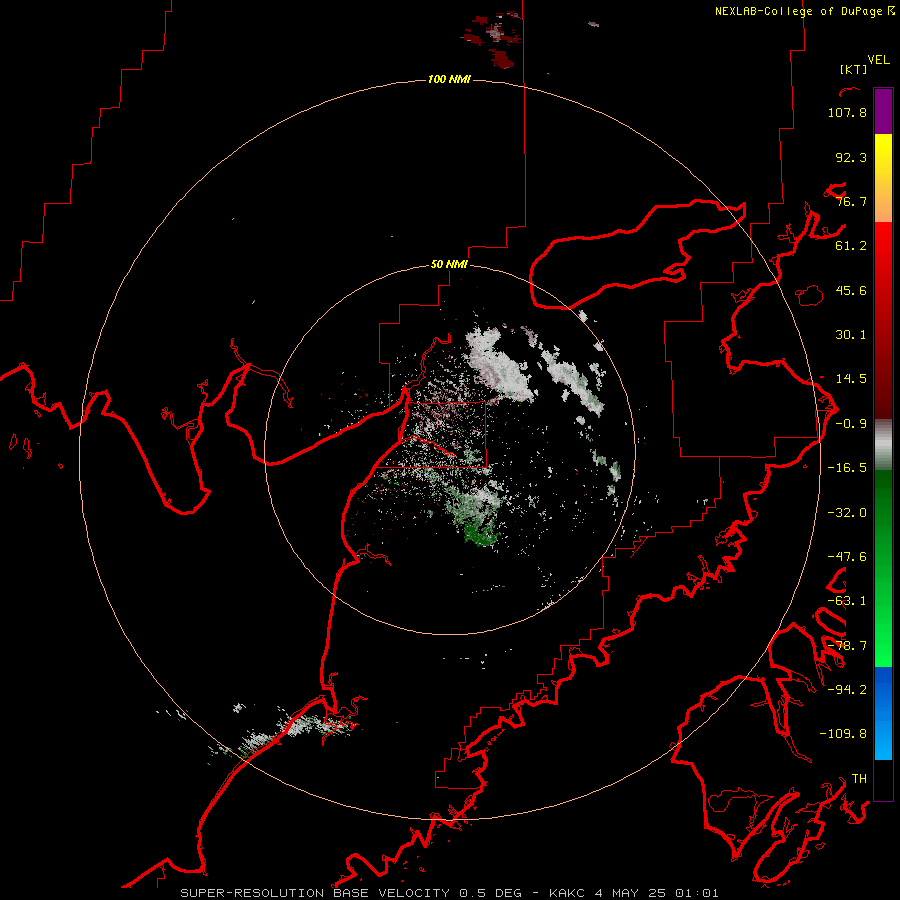Screen dimensions: 900x900
Task: Click the -78.7 velocity scale value
Action: pyautogui.click(x=847, y=646)
